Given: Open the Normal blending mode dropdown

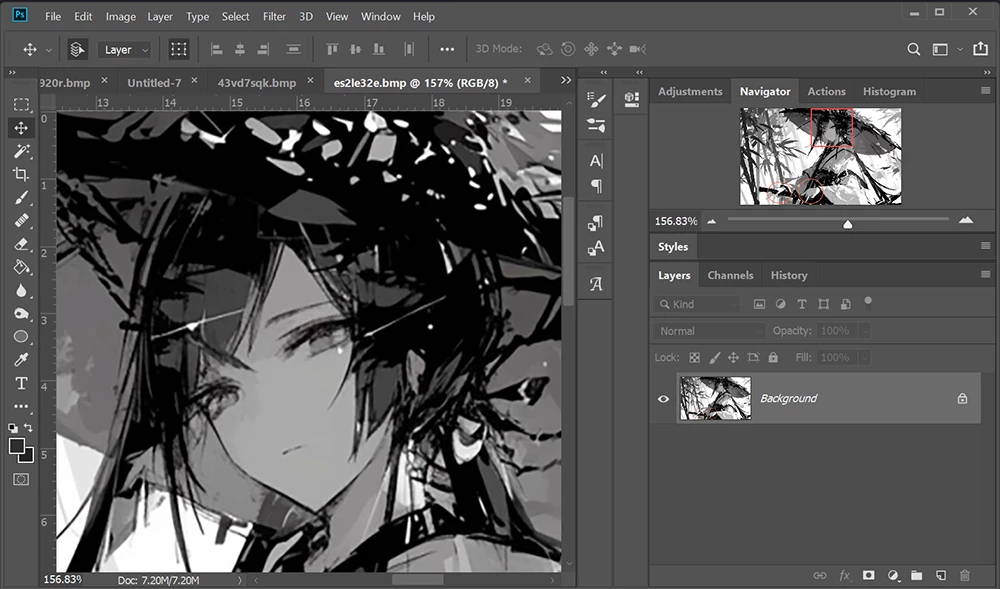Looking at the screenshot, I should (709, 331).
